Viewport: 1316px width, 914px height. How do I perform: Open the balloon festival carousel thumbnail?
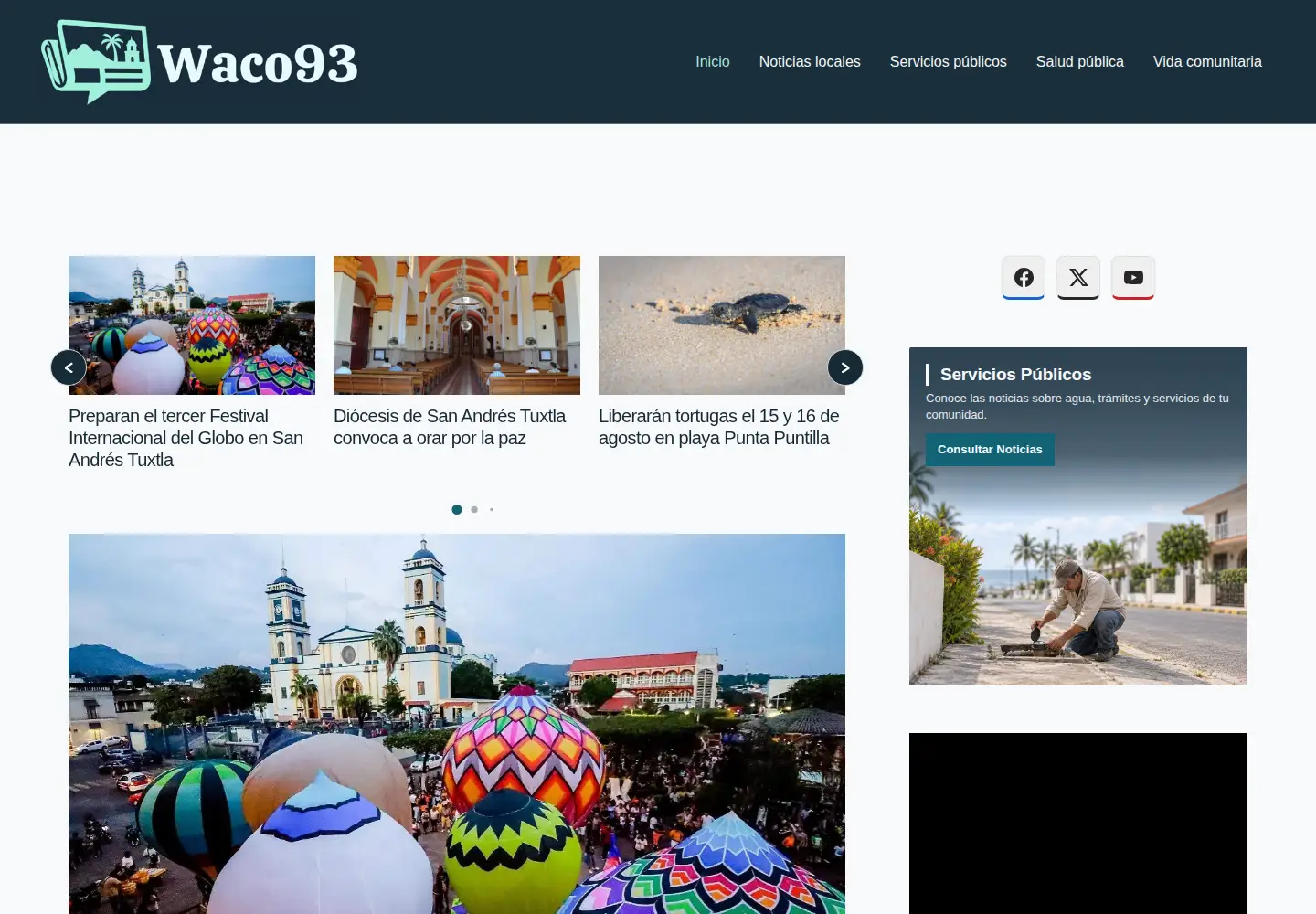coord(192,325)
